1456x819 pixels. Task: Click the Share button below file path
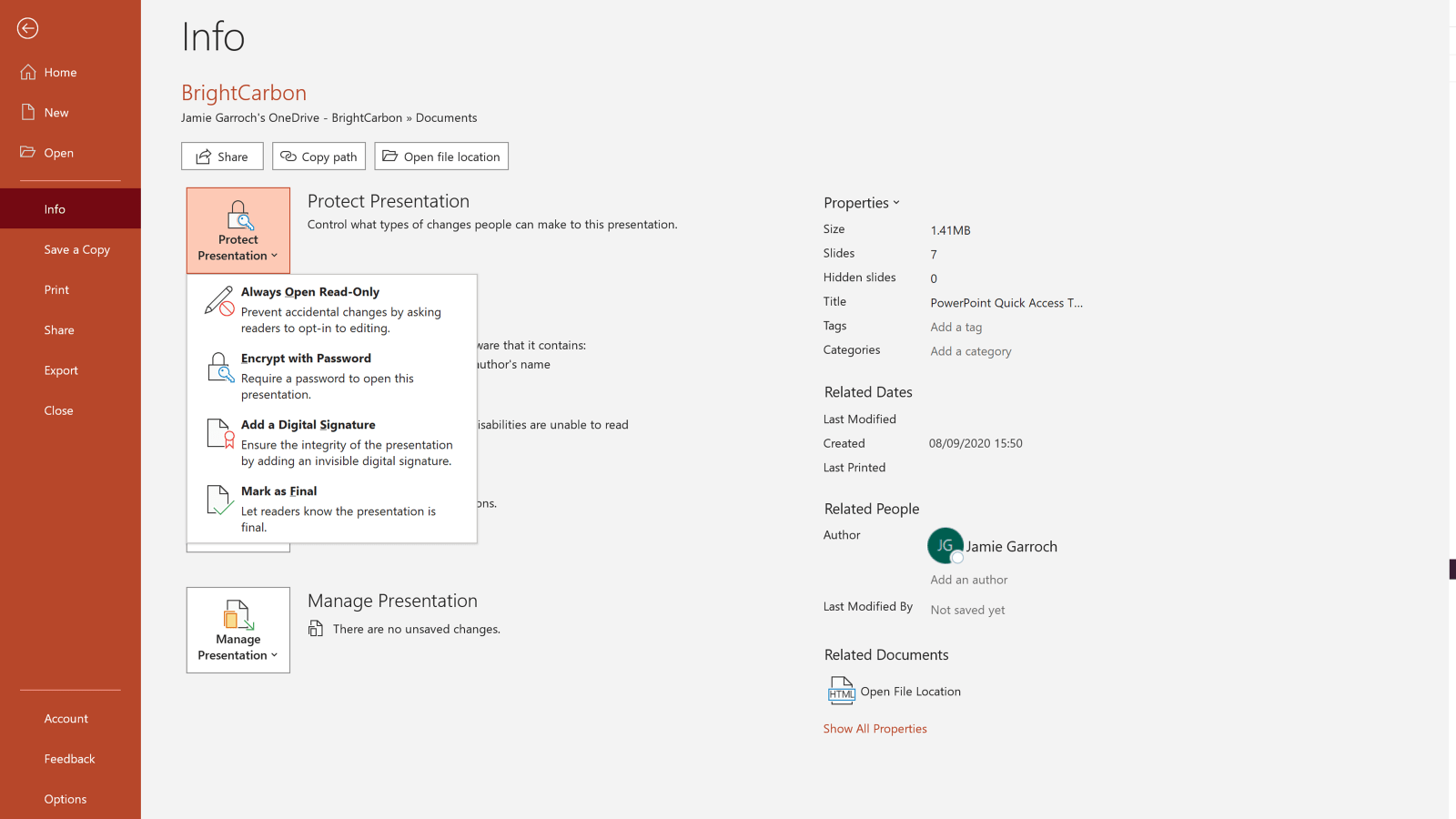[222, 157]
